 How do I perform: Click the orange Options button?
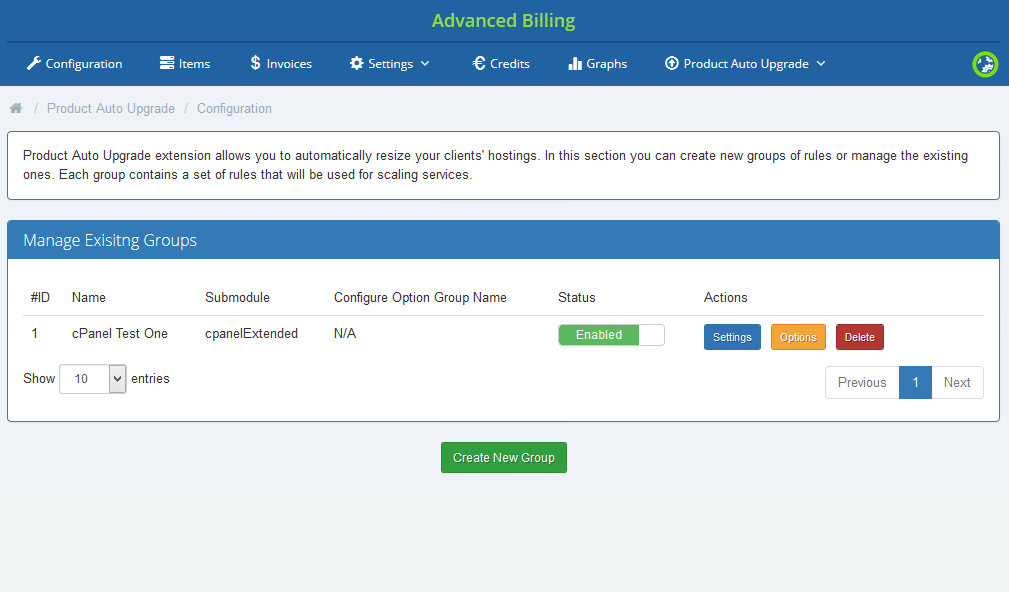[798, 337]
